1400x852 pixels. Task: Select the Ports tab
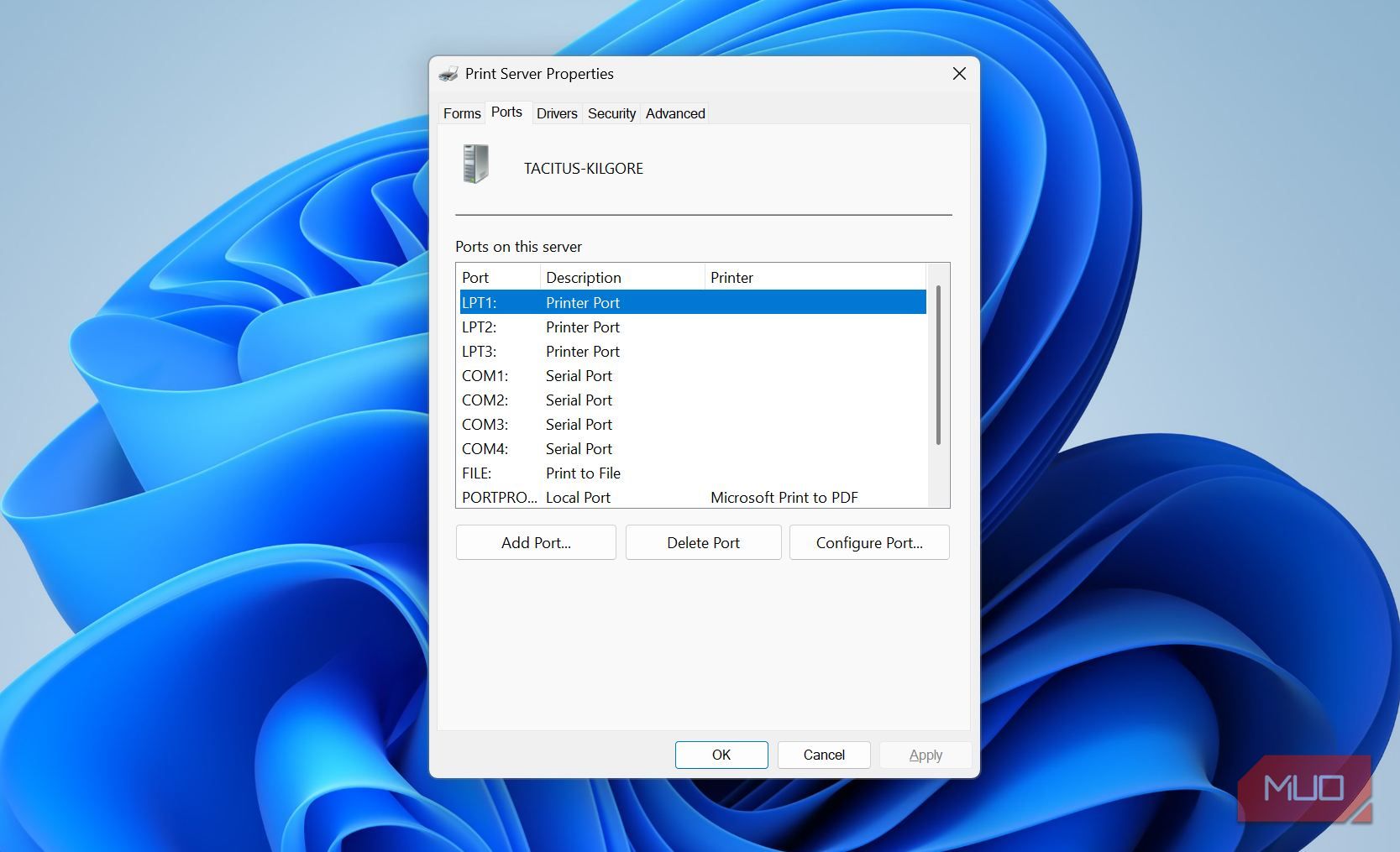(x=506, y=112)
